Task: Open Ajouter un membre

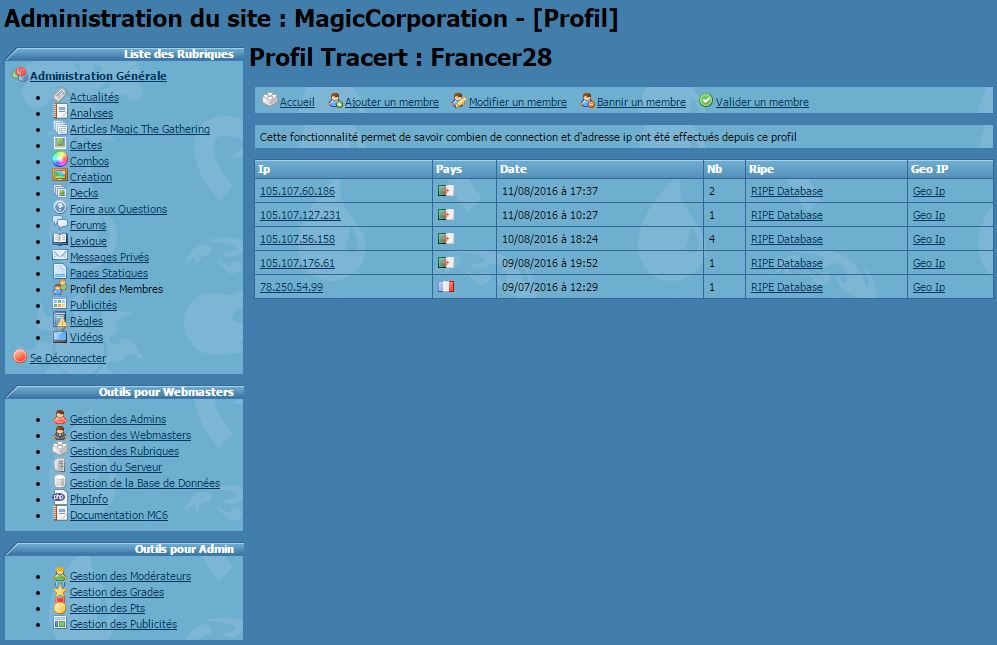Action: point(392,102)
